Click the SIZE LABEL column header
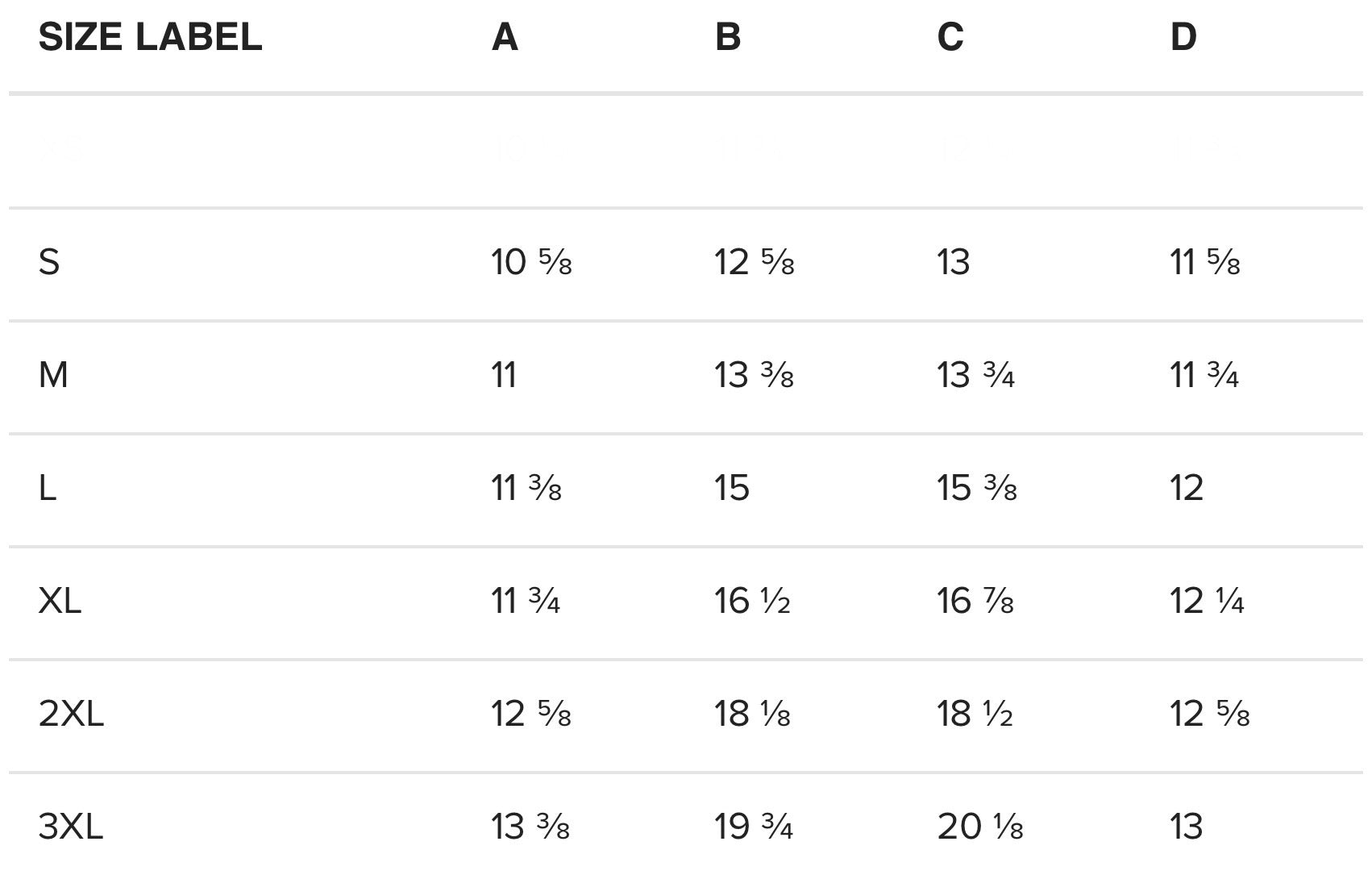The width and height of the screenshot is (1372, 879). pos(150,37)
